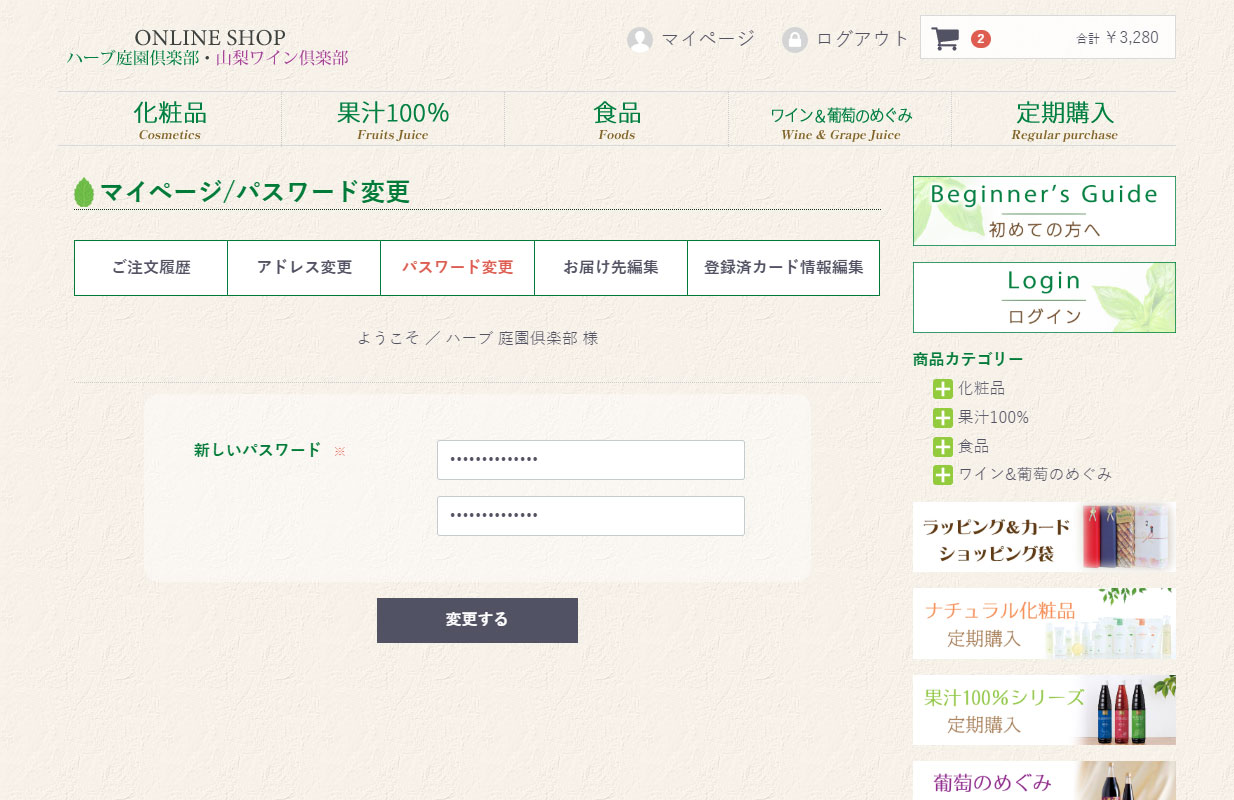Viewport: 1234px width, 800px height.
Task: Open the 定期購入 Regular purchase menu
Action: pyautogui.click(x=1064, y=120)
